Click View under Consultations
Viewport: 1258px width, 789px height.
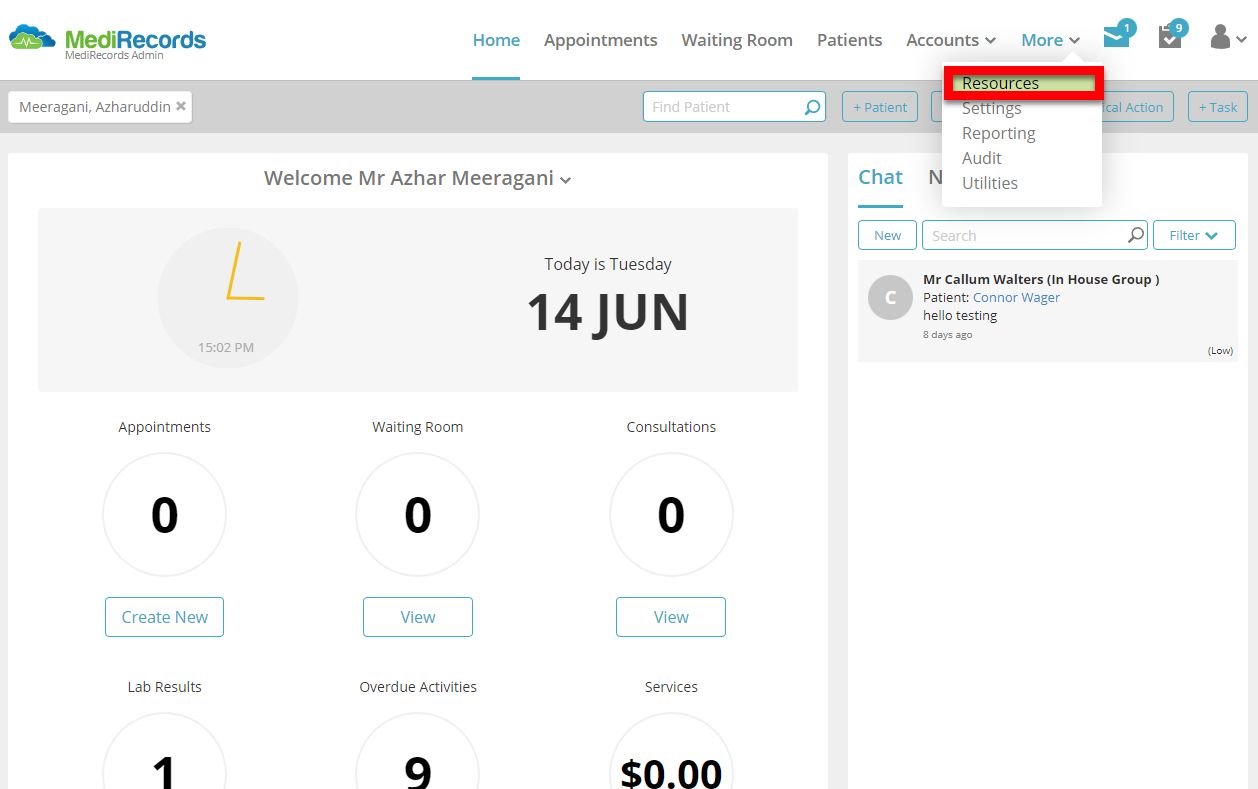coord(671,617)
